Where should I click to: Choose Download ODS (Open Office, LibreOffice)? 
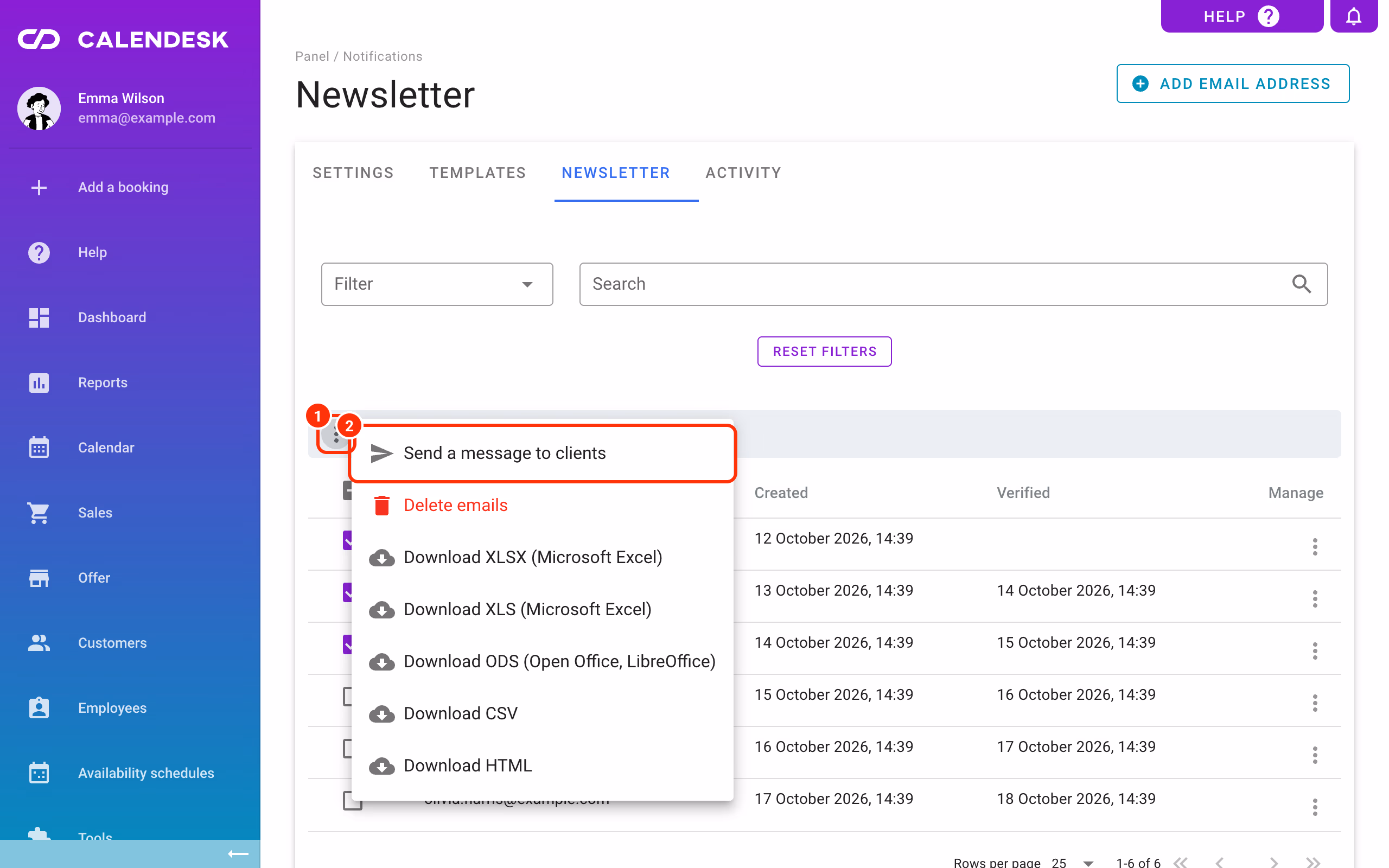[x=542, y=661]
